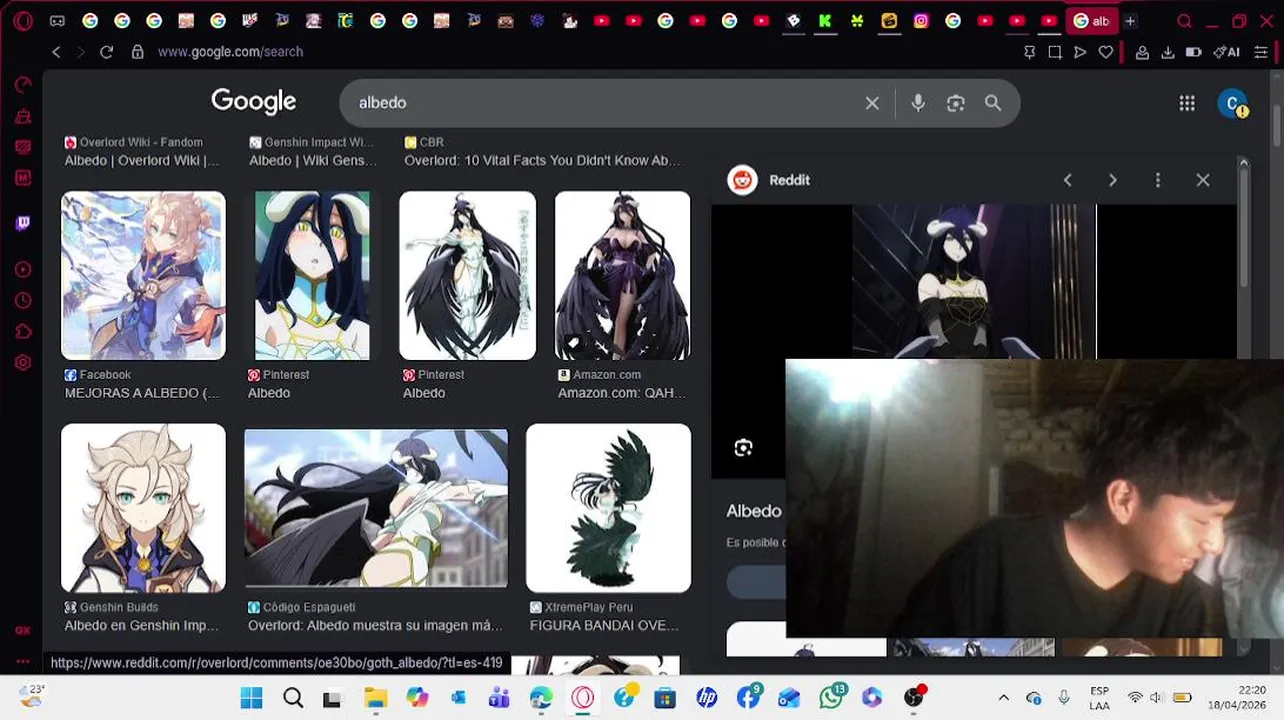Reload the page with the refresh icon

pyautogui.click(x=106, y=52)
